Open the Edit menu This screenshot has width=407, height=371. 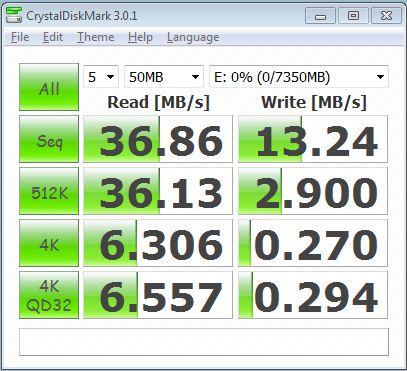pyautogui.click(x=53, y=37)
